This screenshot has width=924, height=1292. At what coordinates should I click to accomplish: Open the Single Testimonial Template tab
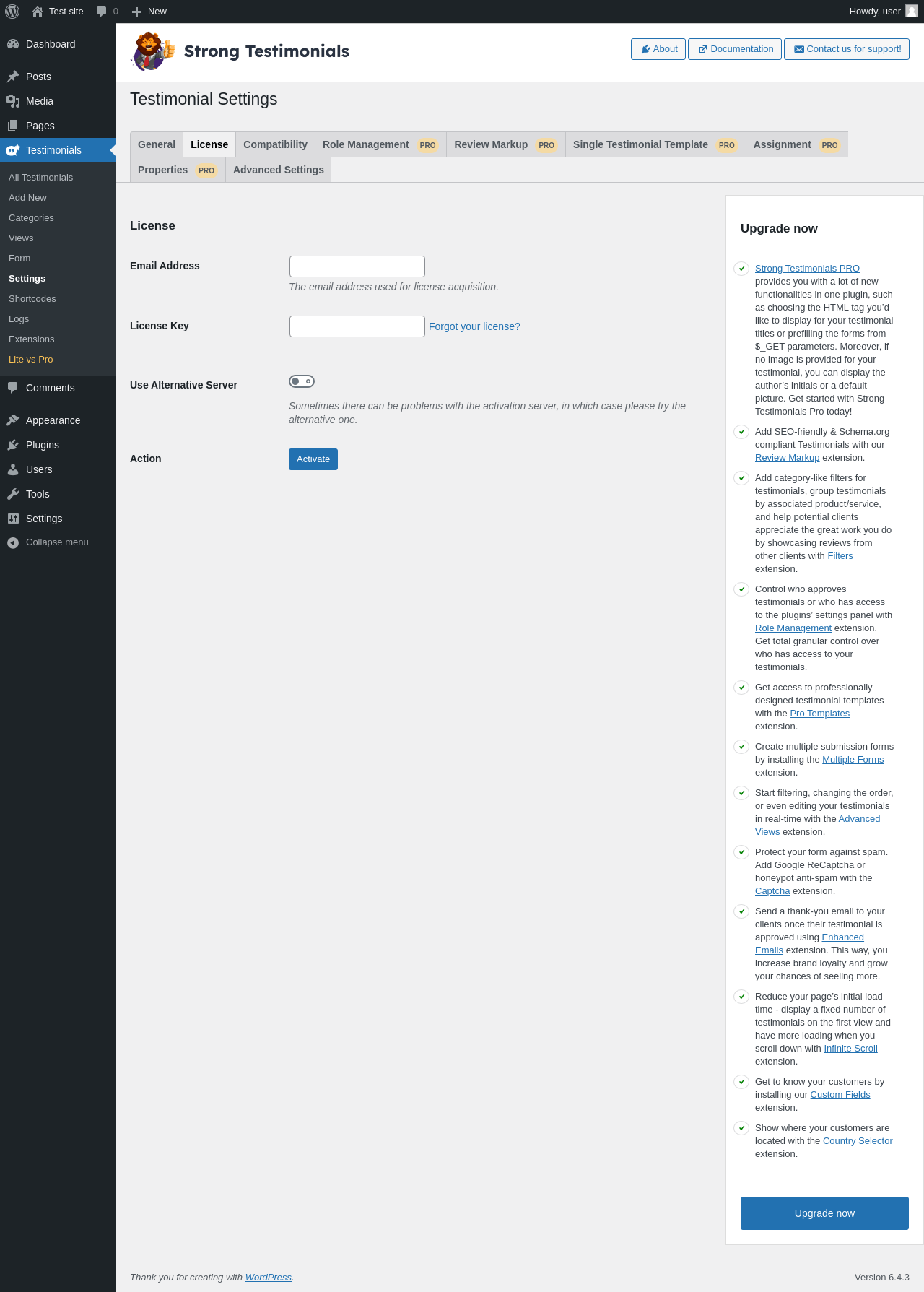pos(655,144)
